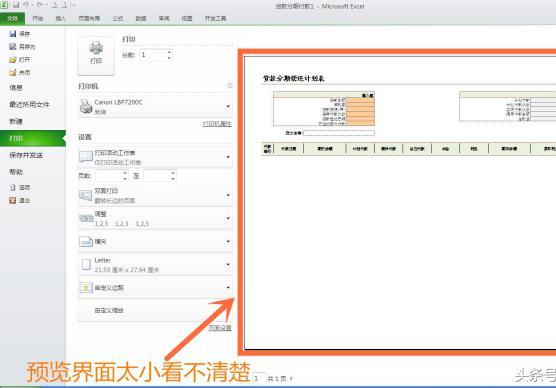Switch to the 数据 (Data) tab
Viewport: 556px width, 388px height.
tap(141, 18)
